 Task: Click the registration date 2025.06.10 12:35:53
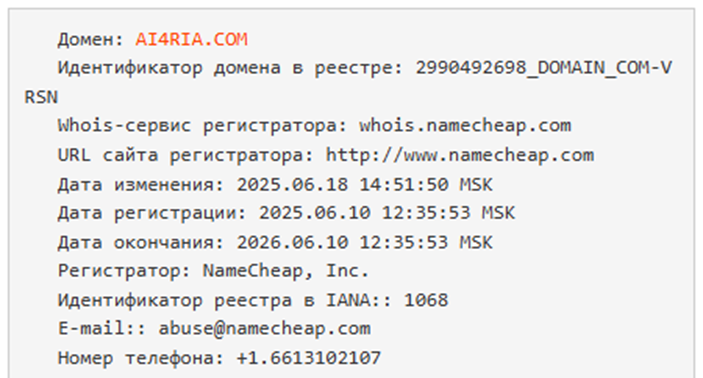pos(365,213)
